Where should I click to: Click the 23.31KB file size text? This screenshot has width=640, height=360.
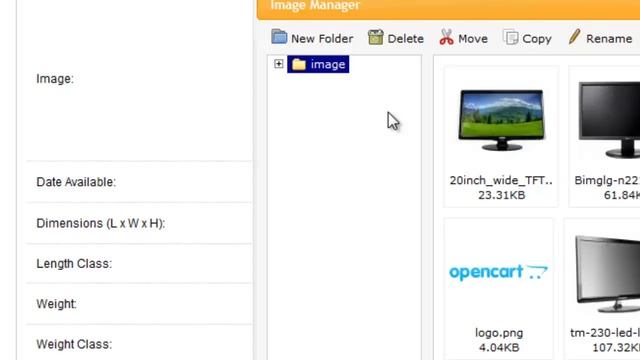(x=501, y=195)
